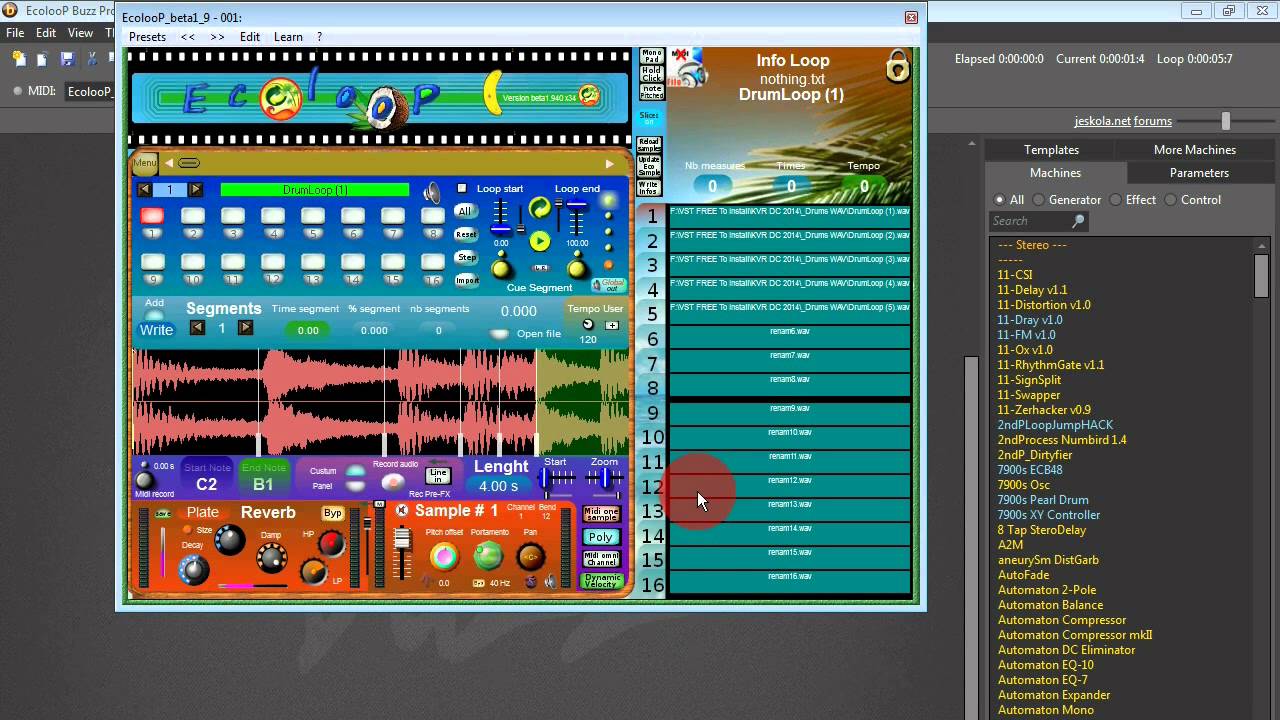Image resolution: width=1280 pixels, height=720 pixels.
Task: Click the speaker icon beside DrumLoop (1)
Action: coord(432,192)
